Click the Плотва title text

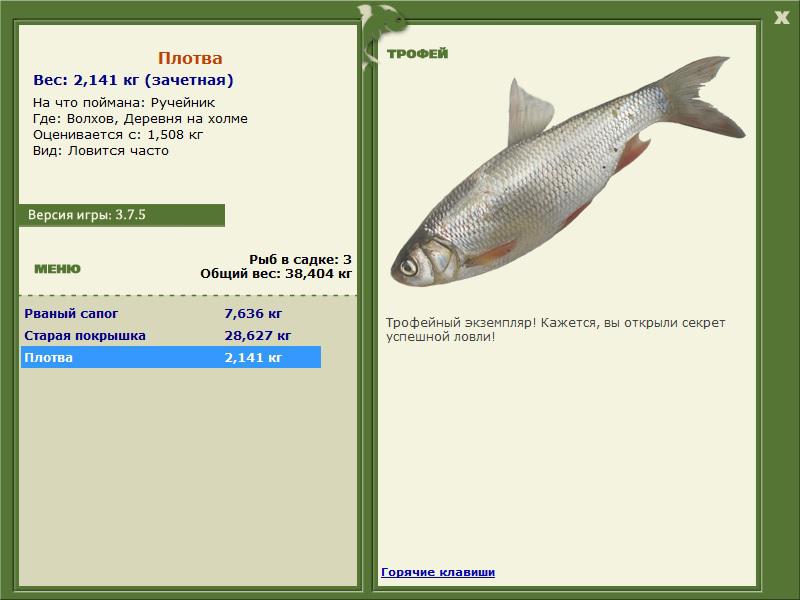[x=190, y=58]
